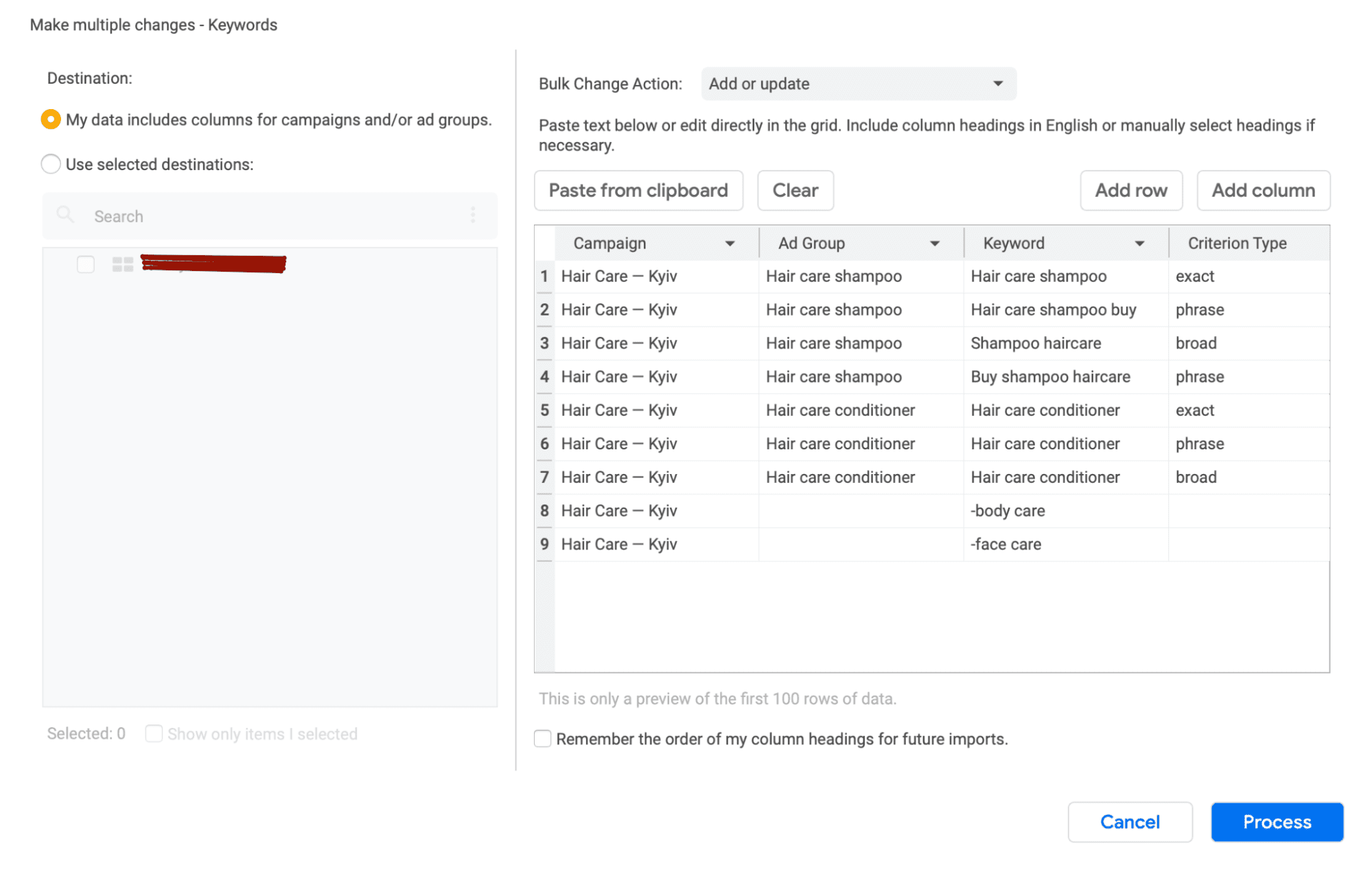
Task: Open the Keyword column header dropdown
Action: pyautogui.click(x=1140, y=243)
